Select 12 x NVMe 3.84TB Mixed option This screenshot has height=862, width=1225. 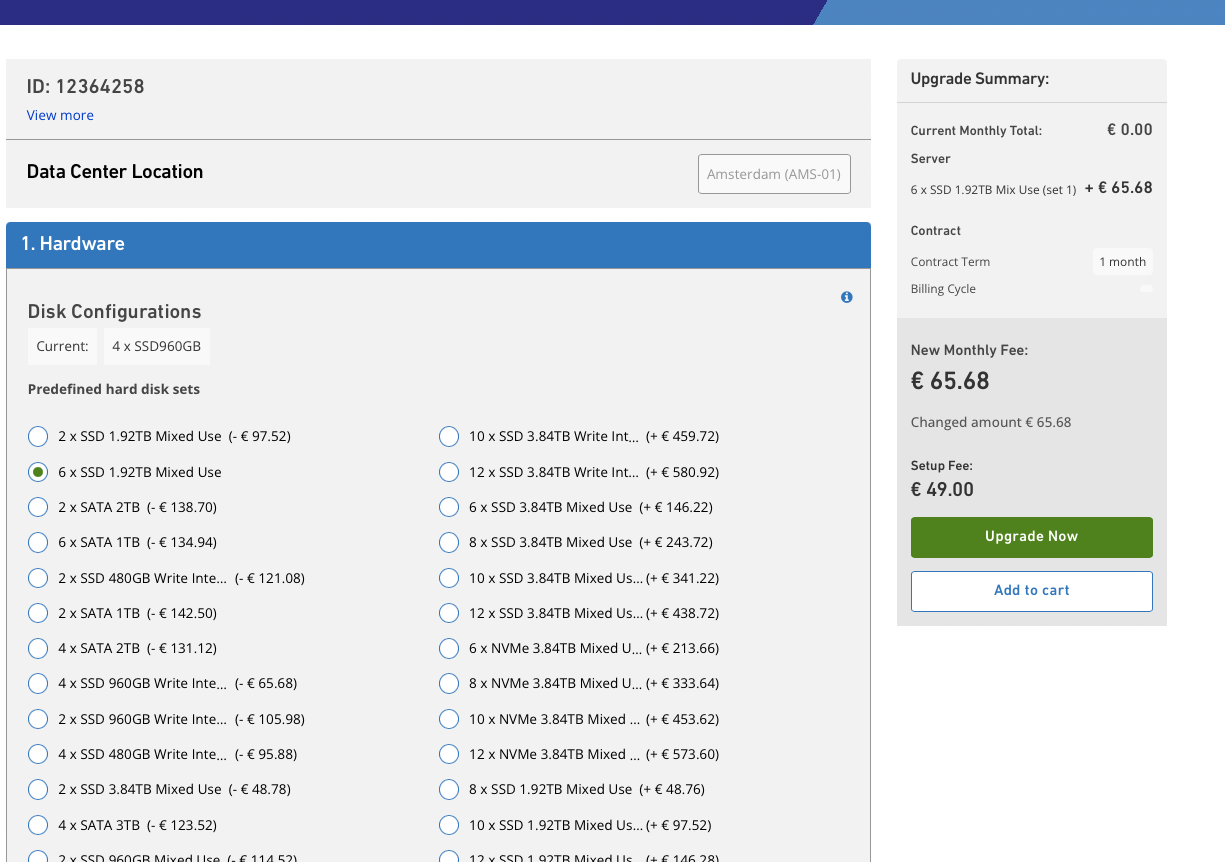(x=449, y=755)
